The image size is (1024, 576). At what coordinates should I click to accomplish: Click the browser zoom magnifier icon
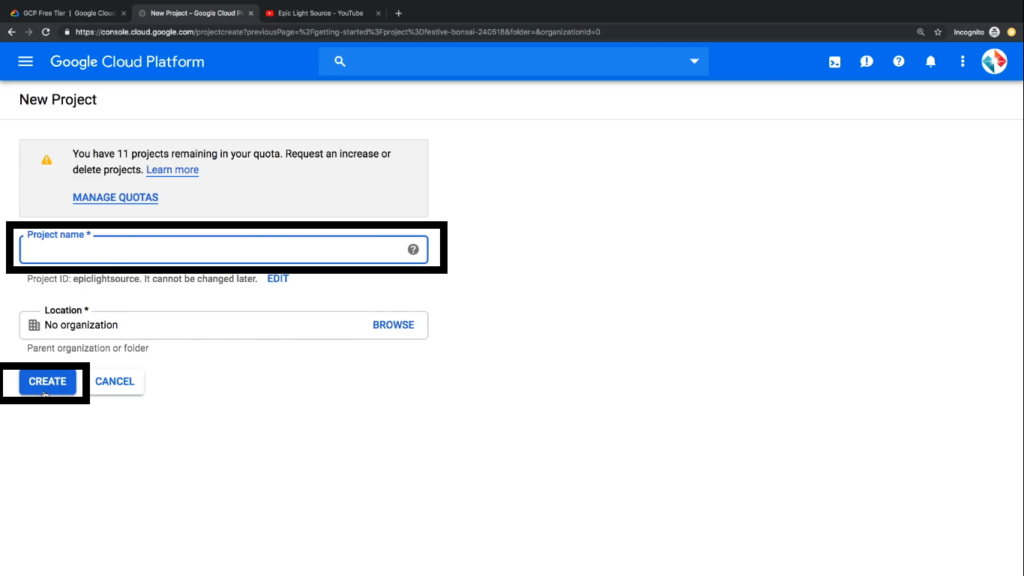pos(921,32)
